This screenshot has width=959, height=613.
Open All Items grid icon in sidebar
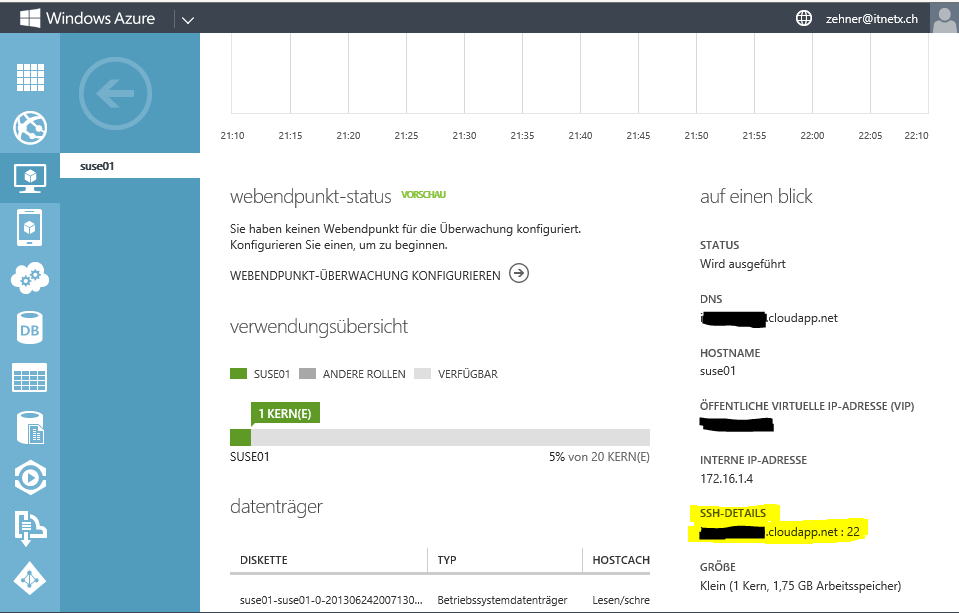30,77
